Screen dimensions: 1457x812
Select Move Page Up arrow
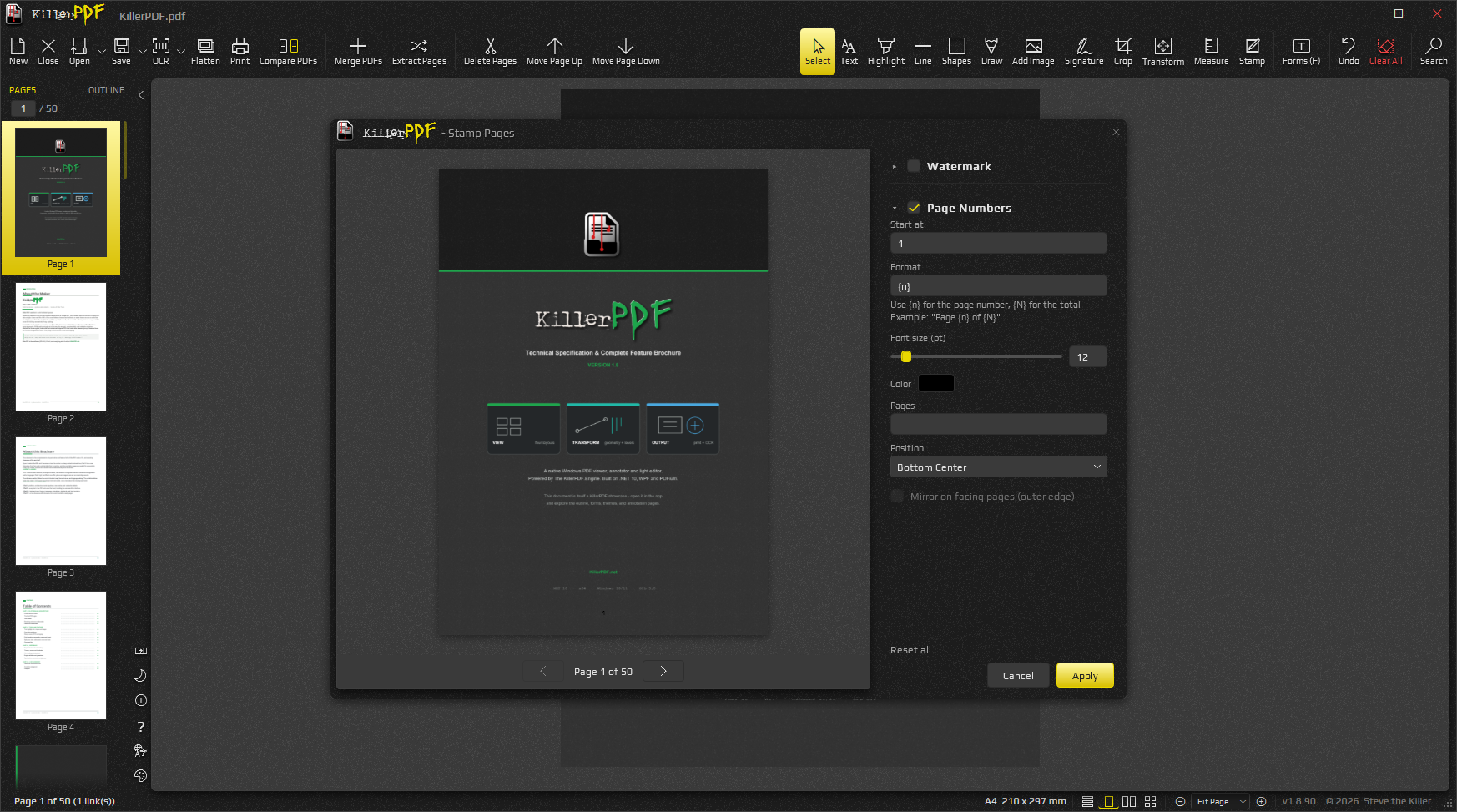(554, 51)
